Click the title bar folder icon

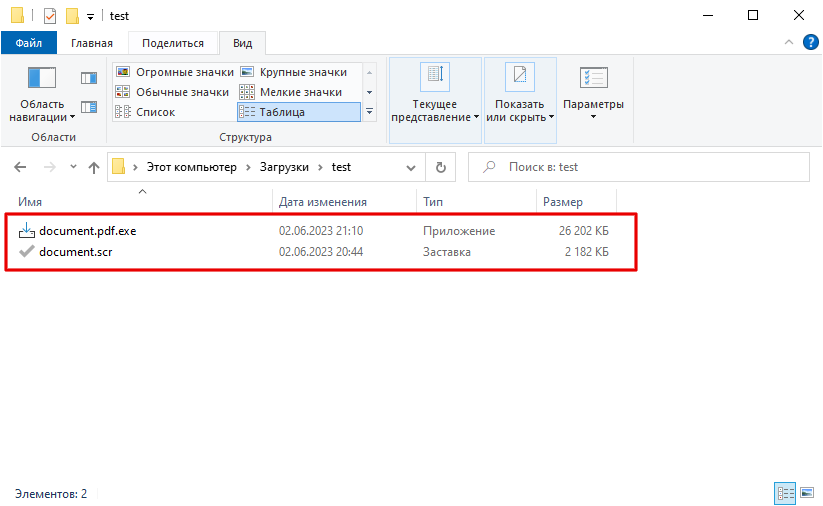pyautogui.click(x=17, y=15)
